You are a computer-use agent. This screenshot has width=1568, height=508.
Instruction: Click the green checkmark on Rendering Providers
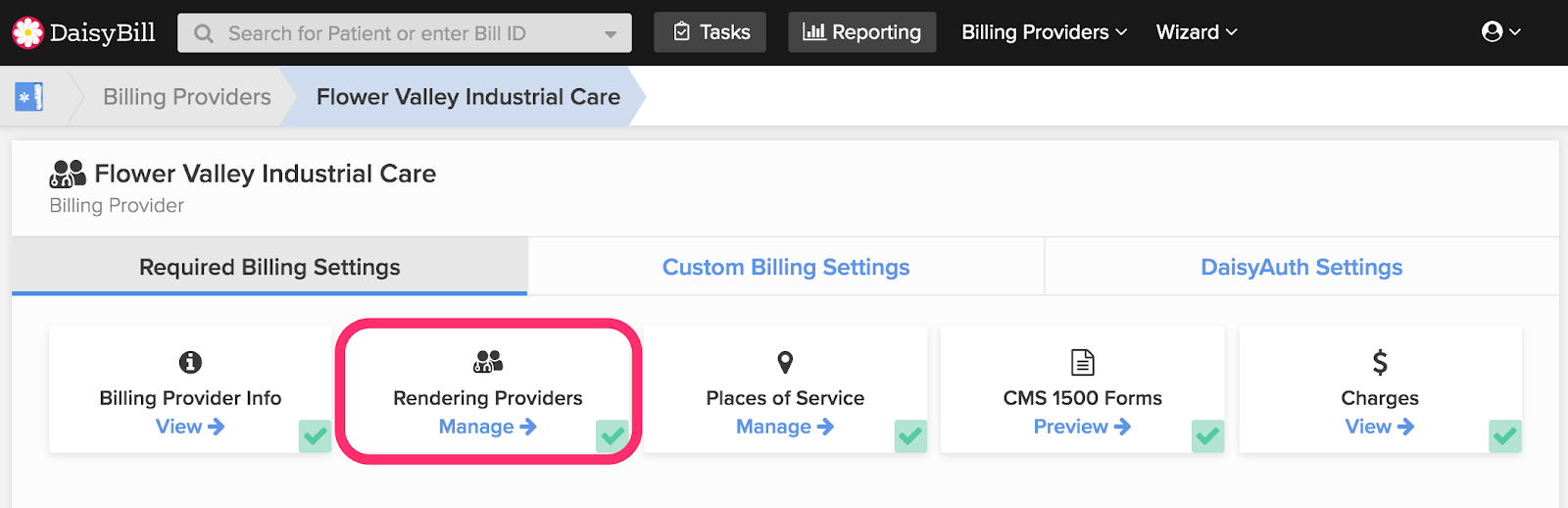point(612,435)
